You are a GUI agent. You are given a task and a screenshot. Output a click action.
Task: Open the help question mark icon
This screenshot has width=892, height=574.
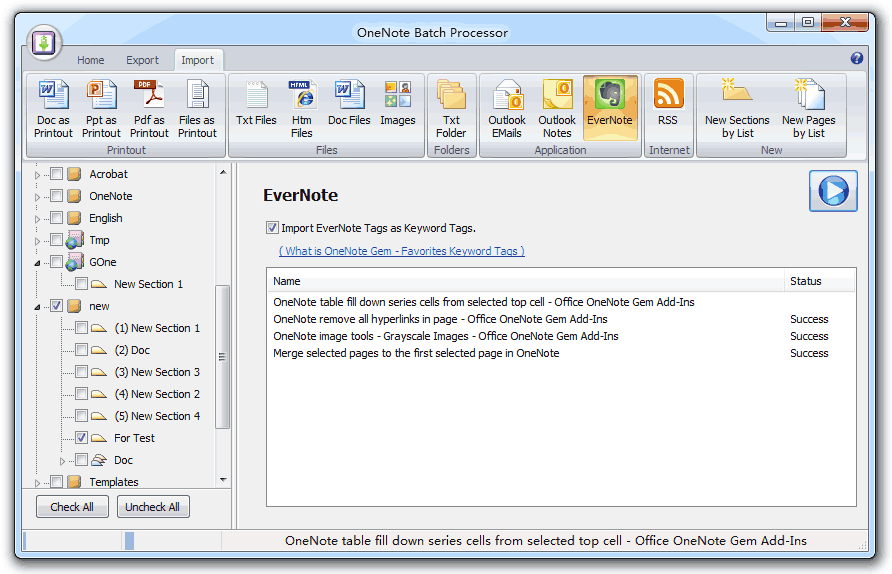click(x=857, y=58)
